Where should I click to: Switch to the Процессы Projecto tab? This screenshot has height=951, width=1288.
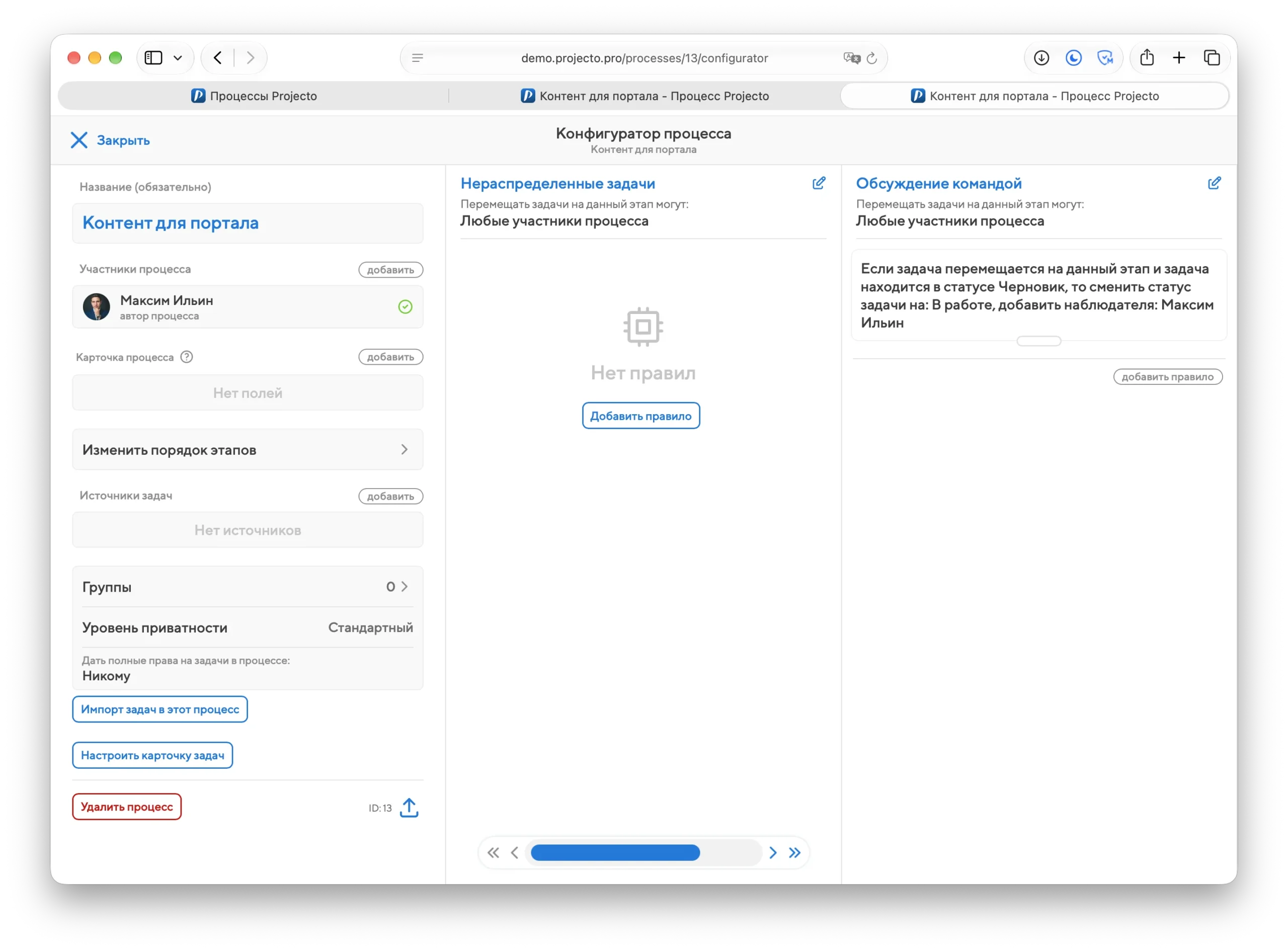254,96
